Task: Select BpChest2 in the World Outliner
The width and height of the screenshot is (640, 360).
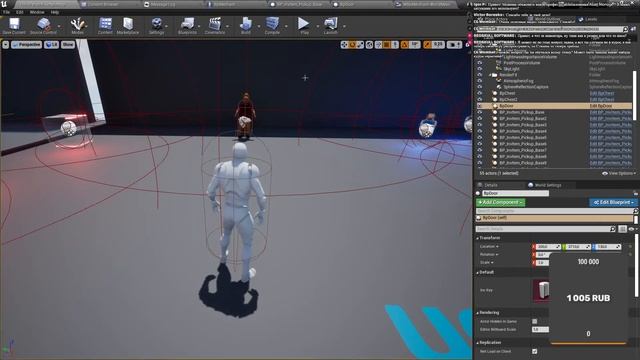Action: pyautogui.click(x=508, y=100)
